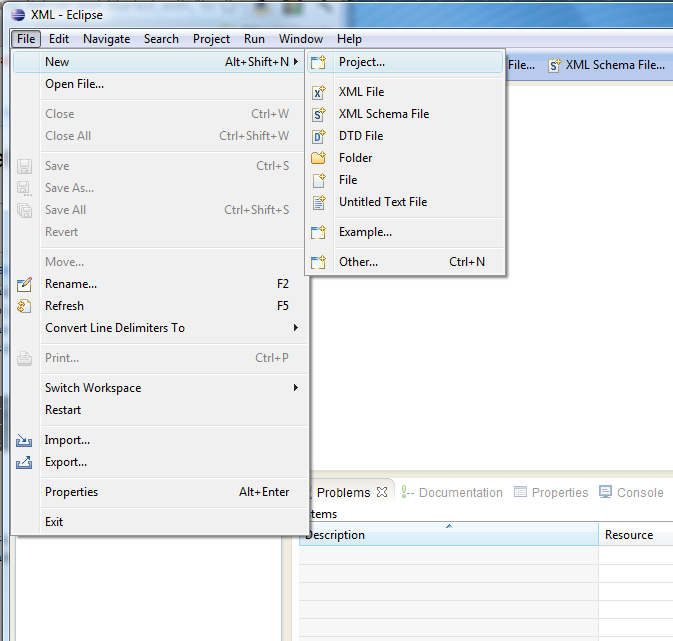
Task: Click the Properties view icon
Action: tap(520, 492)
